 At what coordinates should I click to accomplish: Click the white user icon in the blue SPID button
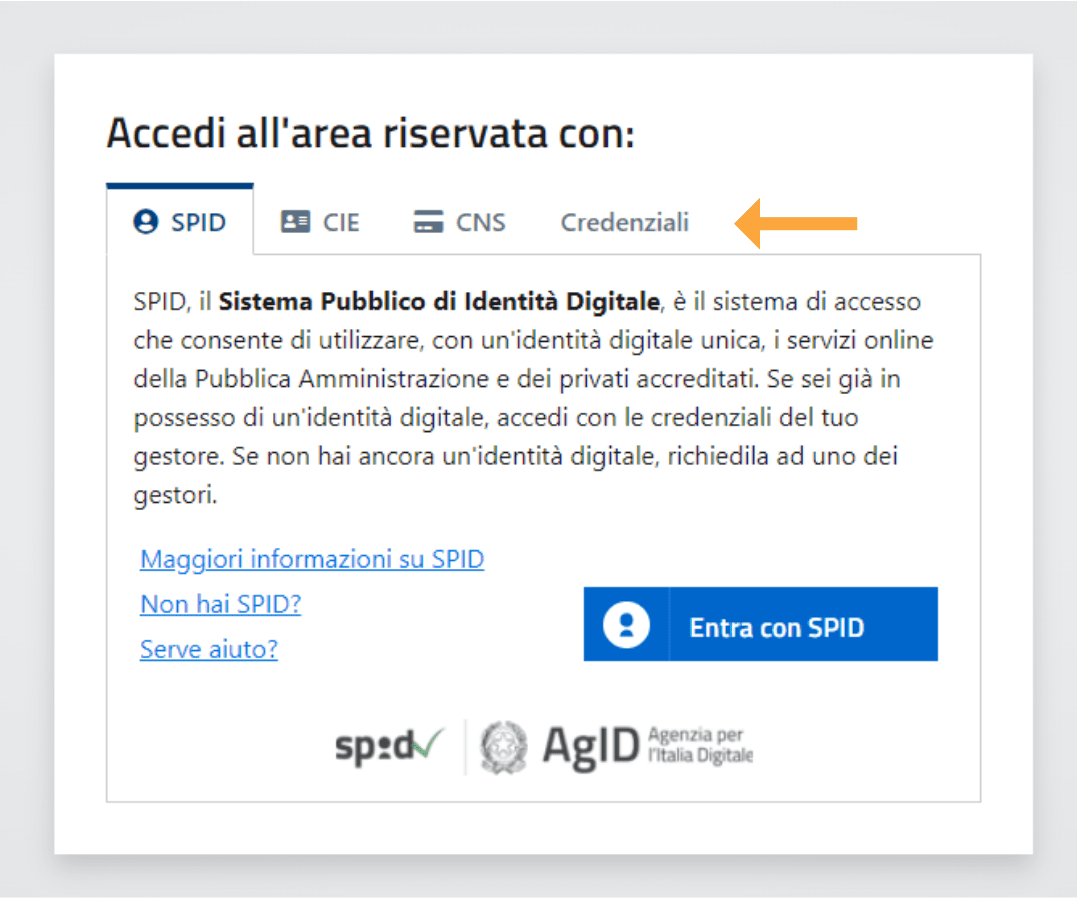point(625,624)
